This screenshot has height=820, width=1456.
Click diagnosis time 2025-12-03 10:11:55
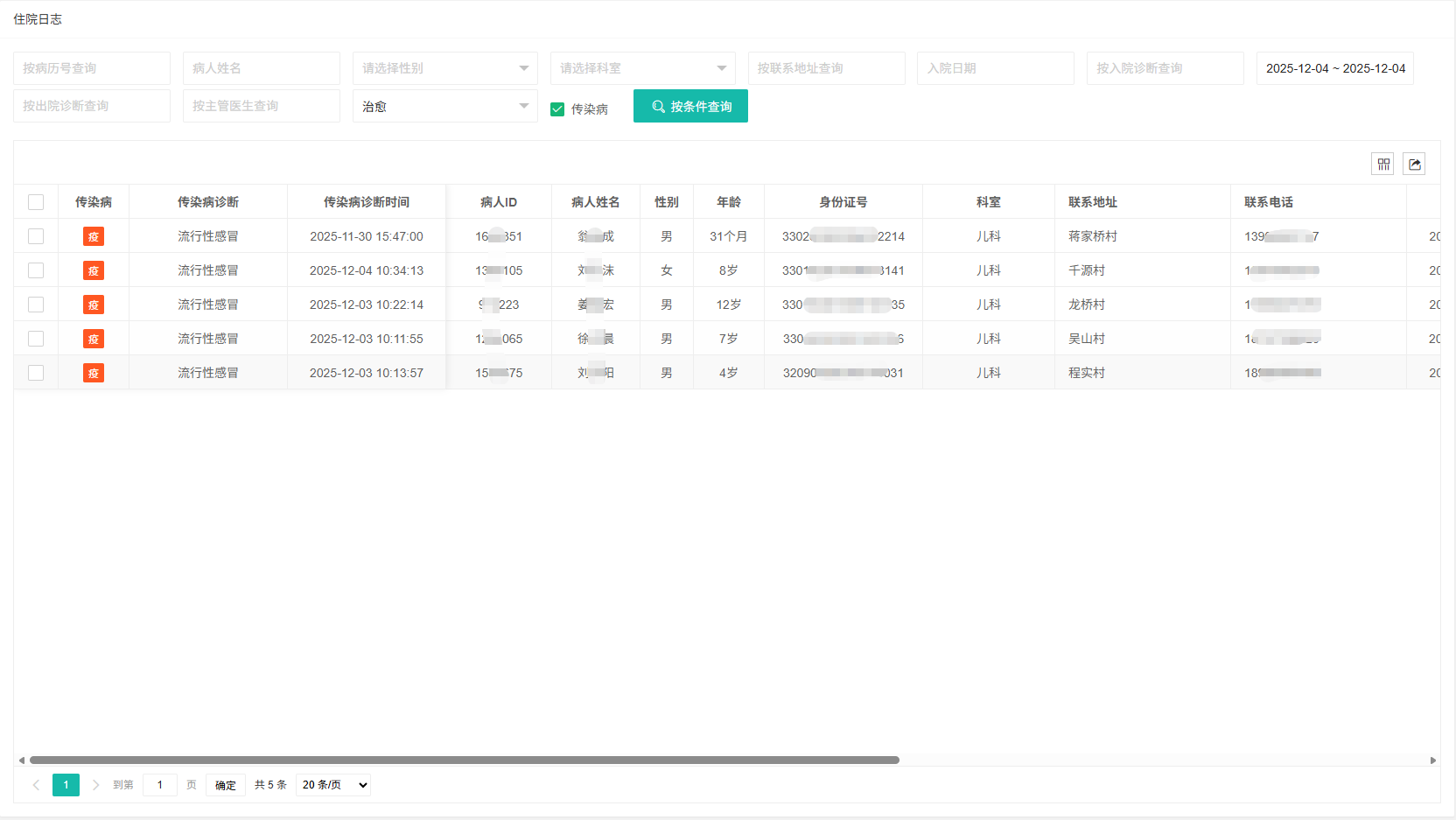[x=367, y=339]
